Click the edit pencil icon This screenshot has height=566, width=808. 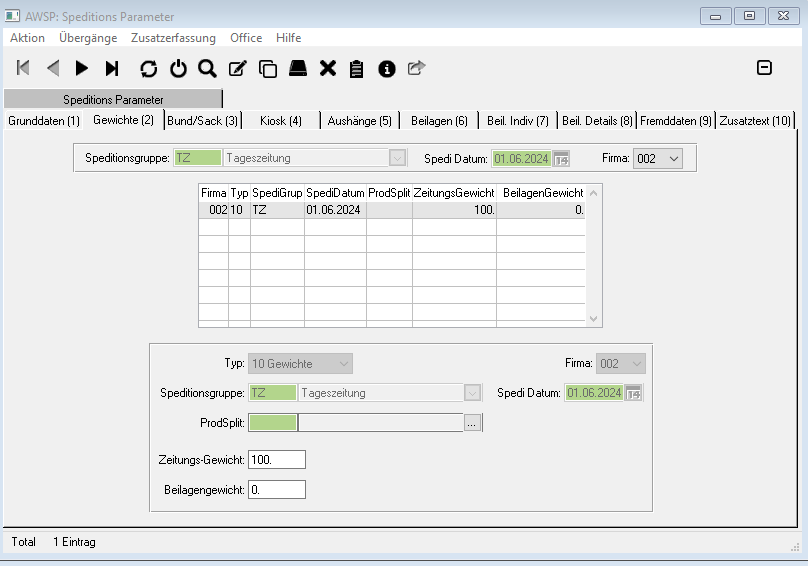pos(238,68)
